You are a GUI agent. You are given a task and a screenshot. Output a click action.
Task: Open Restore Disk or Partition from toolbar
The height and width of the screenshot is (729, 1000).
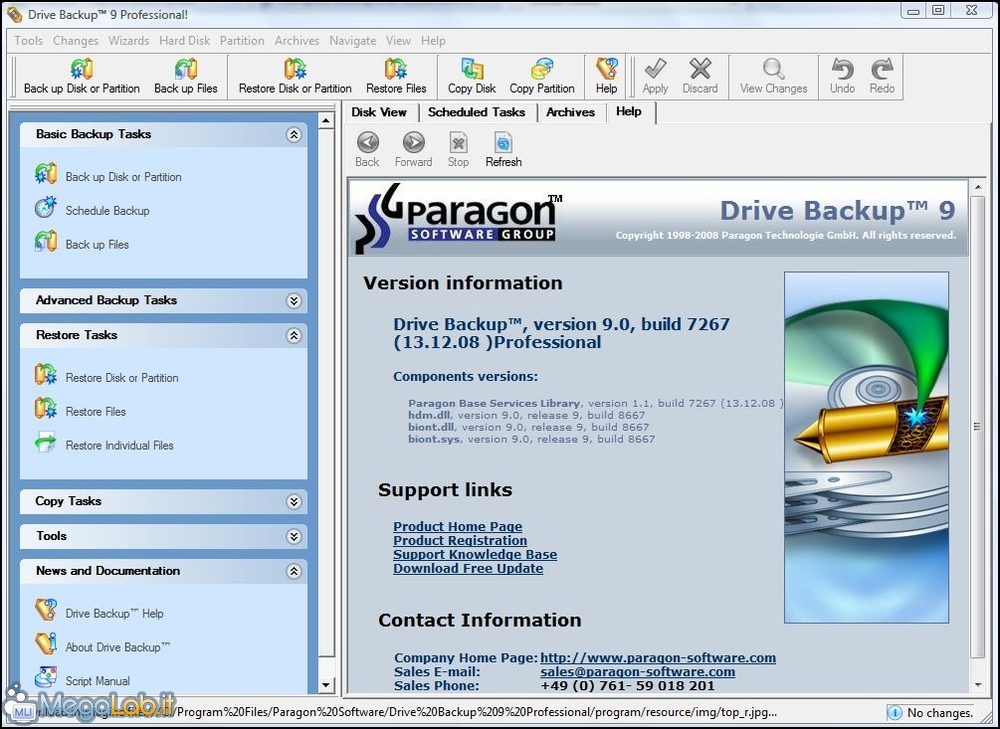pyautogui.click(x=294, y=70)
